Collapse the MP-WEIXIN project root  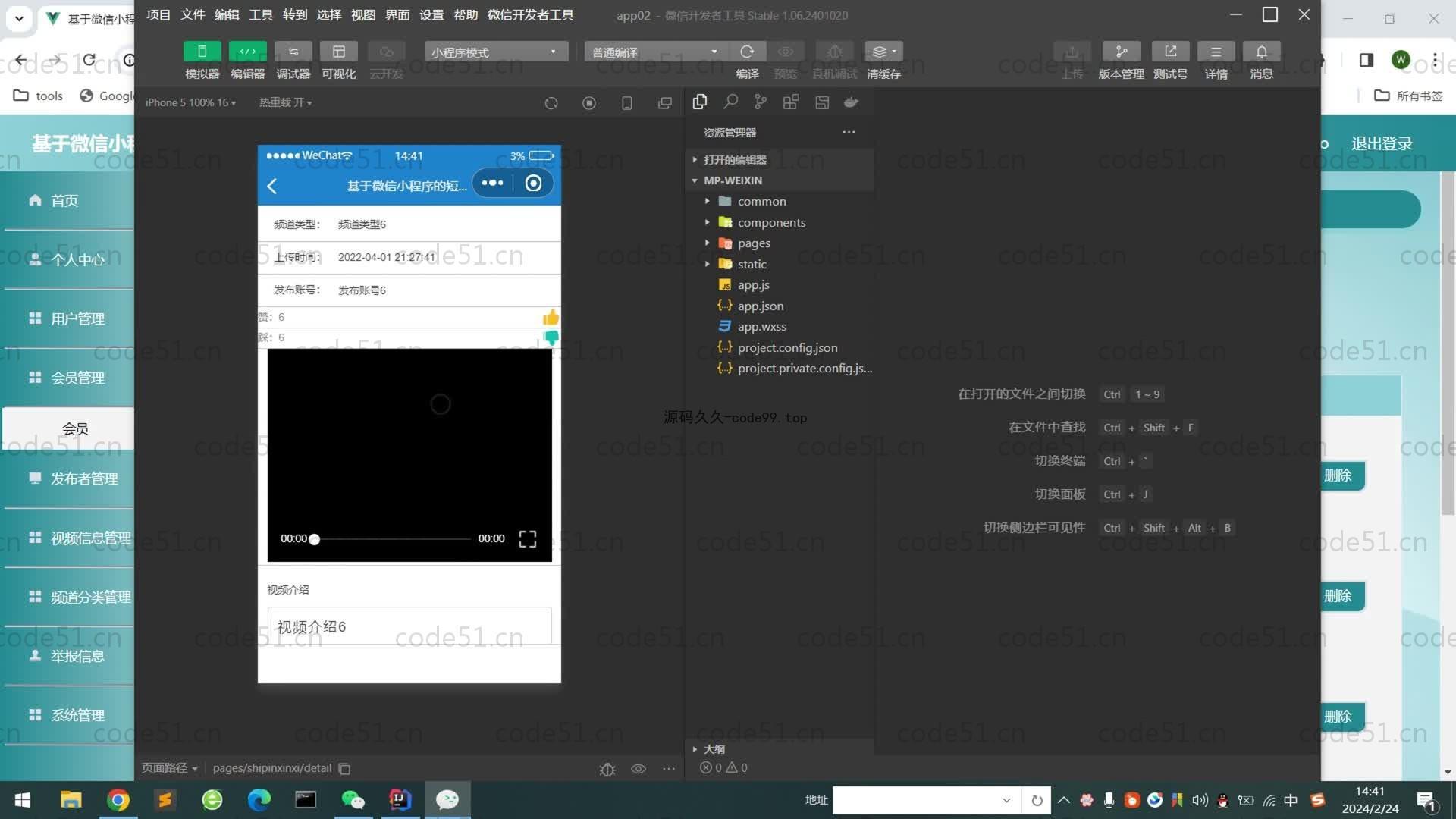tap(781, 180)
